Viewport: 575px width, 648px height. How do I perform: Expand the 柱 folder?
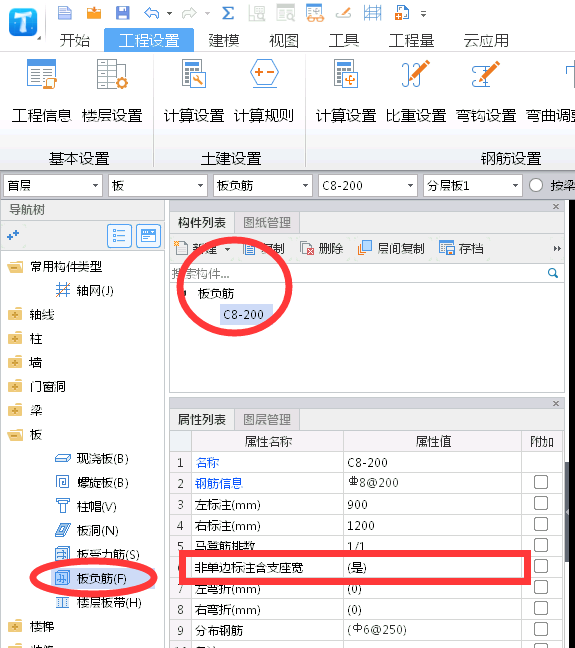(x=15, y=339)
